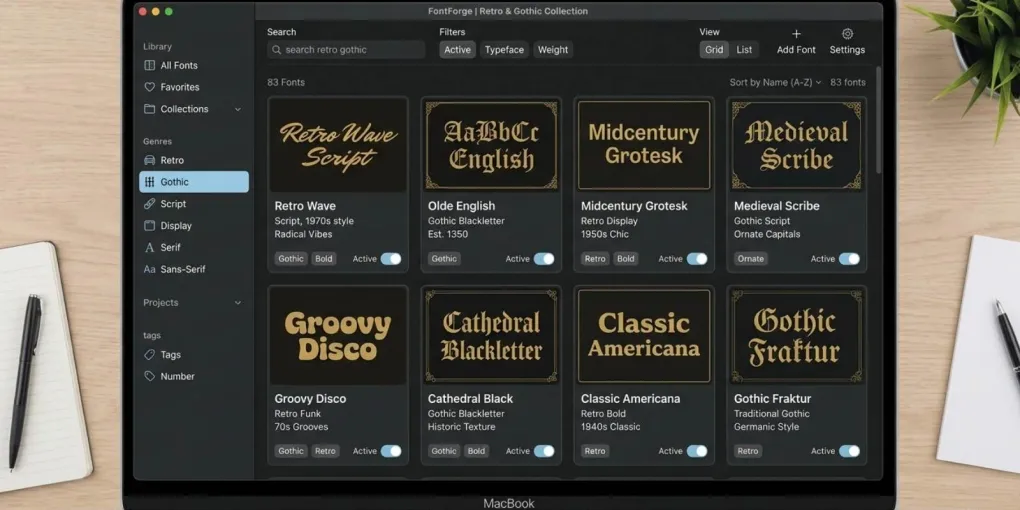
Task: Open Retro Wave Script preview thumbnail
Action: coord(338,145)
